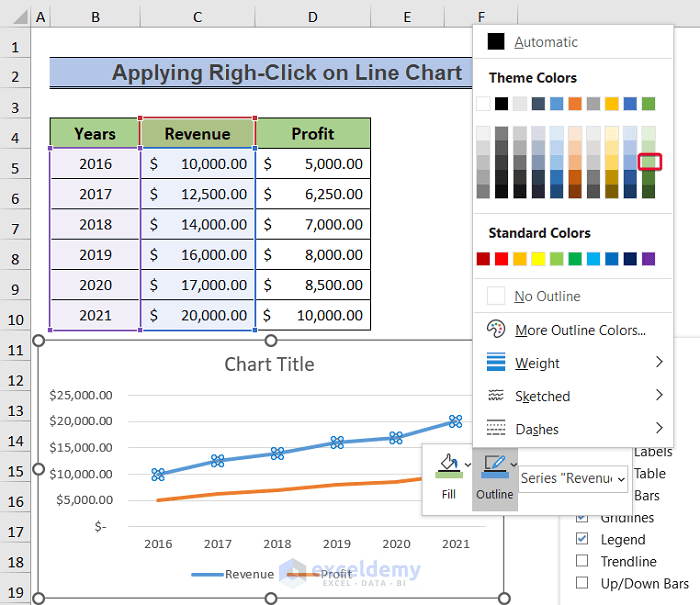700x605 pixels.
Task: Click the Dashes dotted lines icon
Action: pyautogui.click(x=496, y=428)
